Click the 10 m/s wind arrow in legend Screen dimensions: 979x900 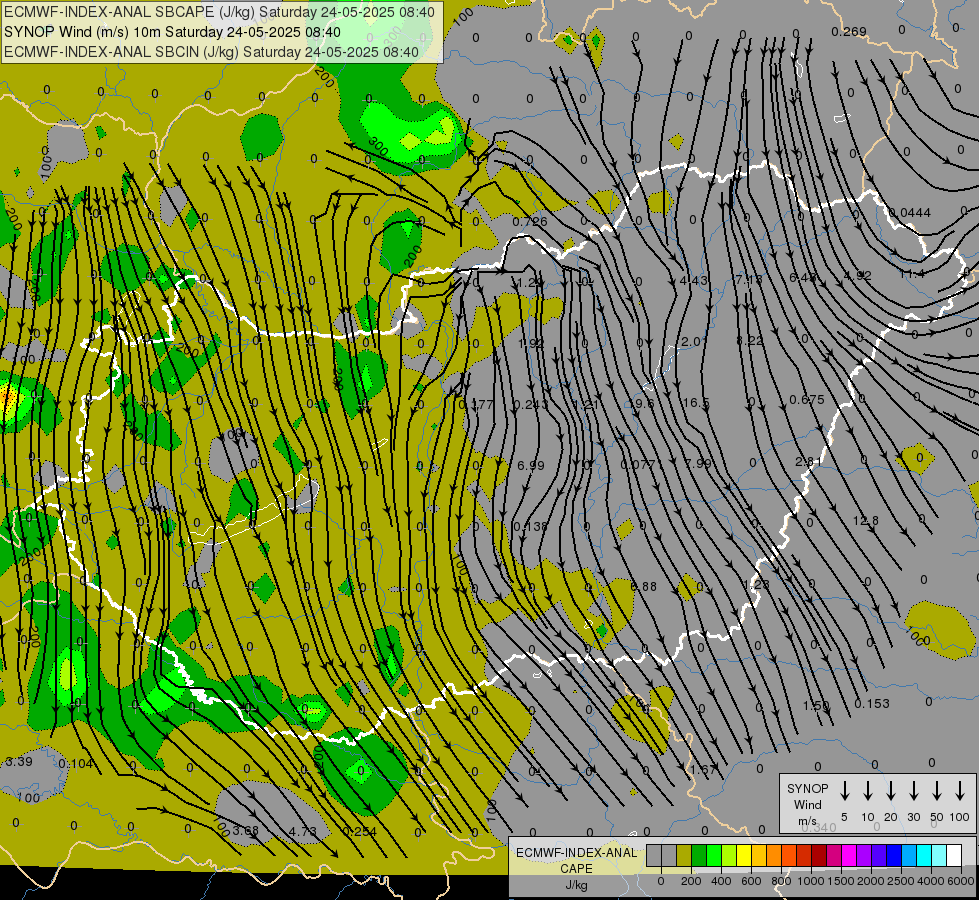[867, 790]
